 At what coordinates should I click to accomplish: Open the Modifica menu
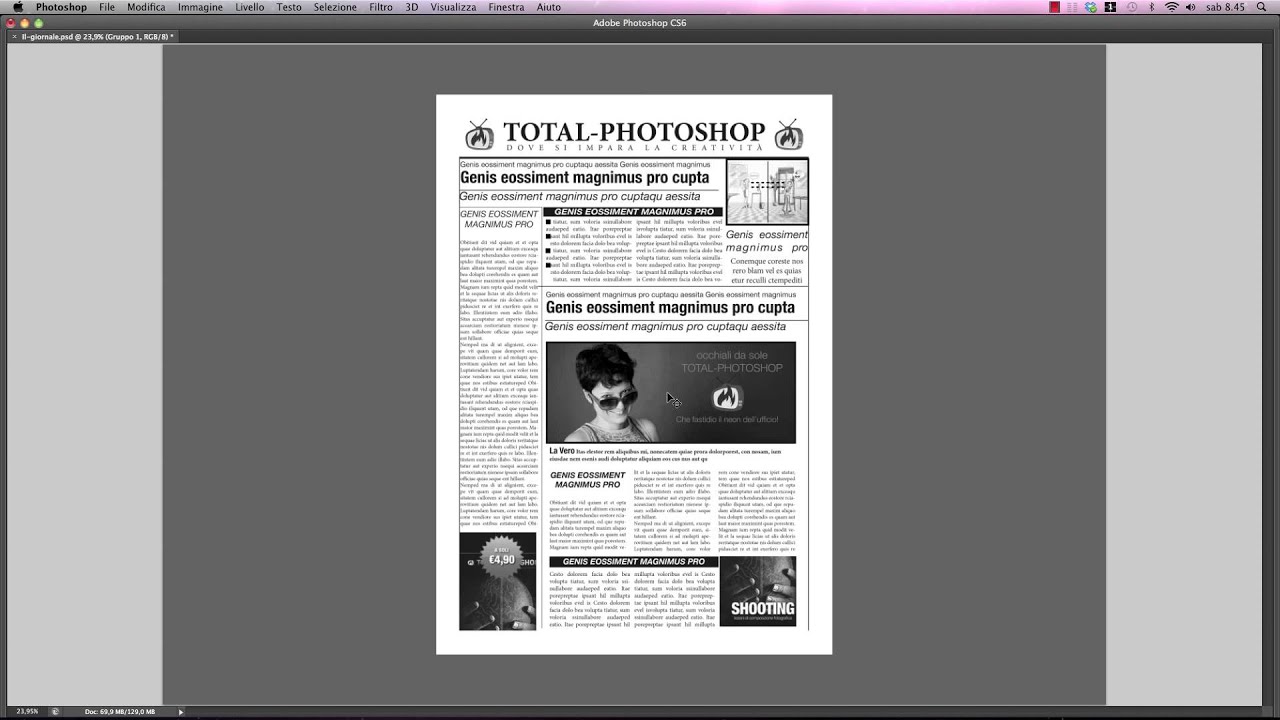146,7
